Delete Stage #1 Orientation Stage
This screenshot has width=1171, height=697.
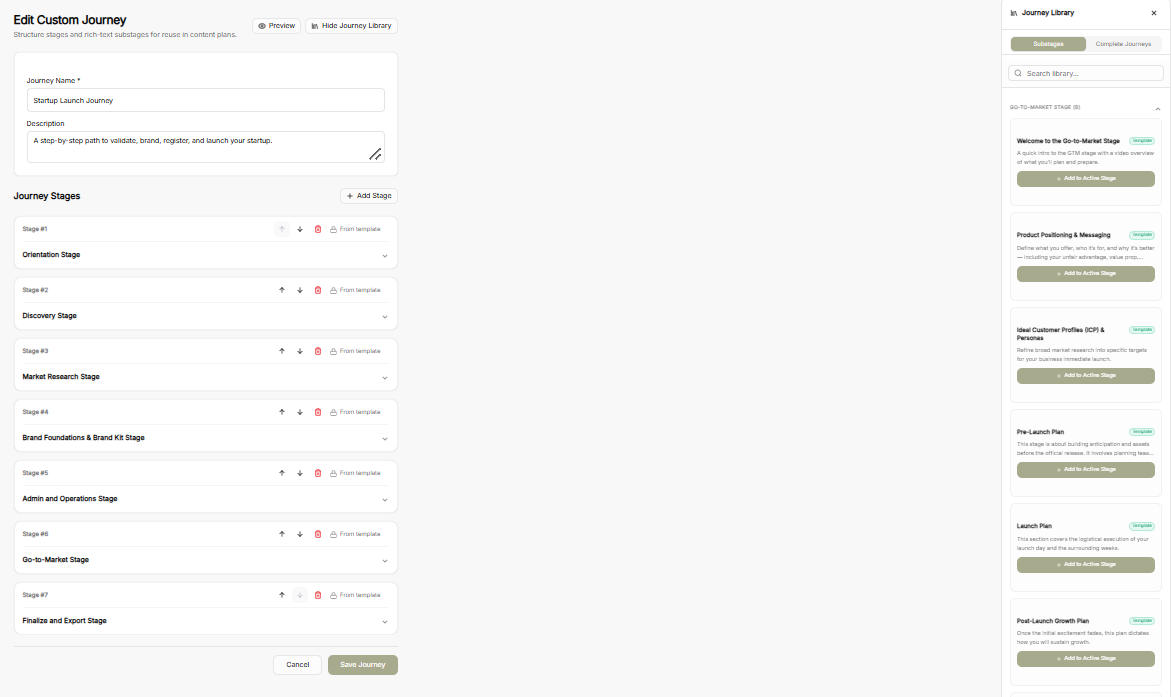[x=317, y=229]
